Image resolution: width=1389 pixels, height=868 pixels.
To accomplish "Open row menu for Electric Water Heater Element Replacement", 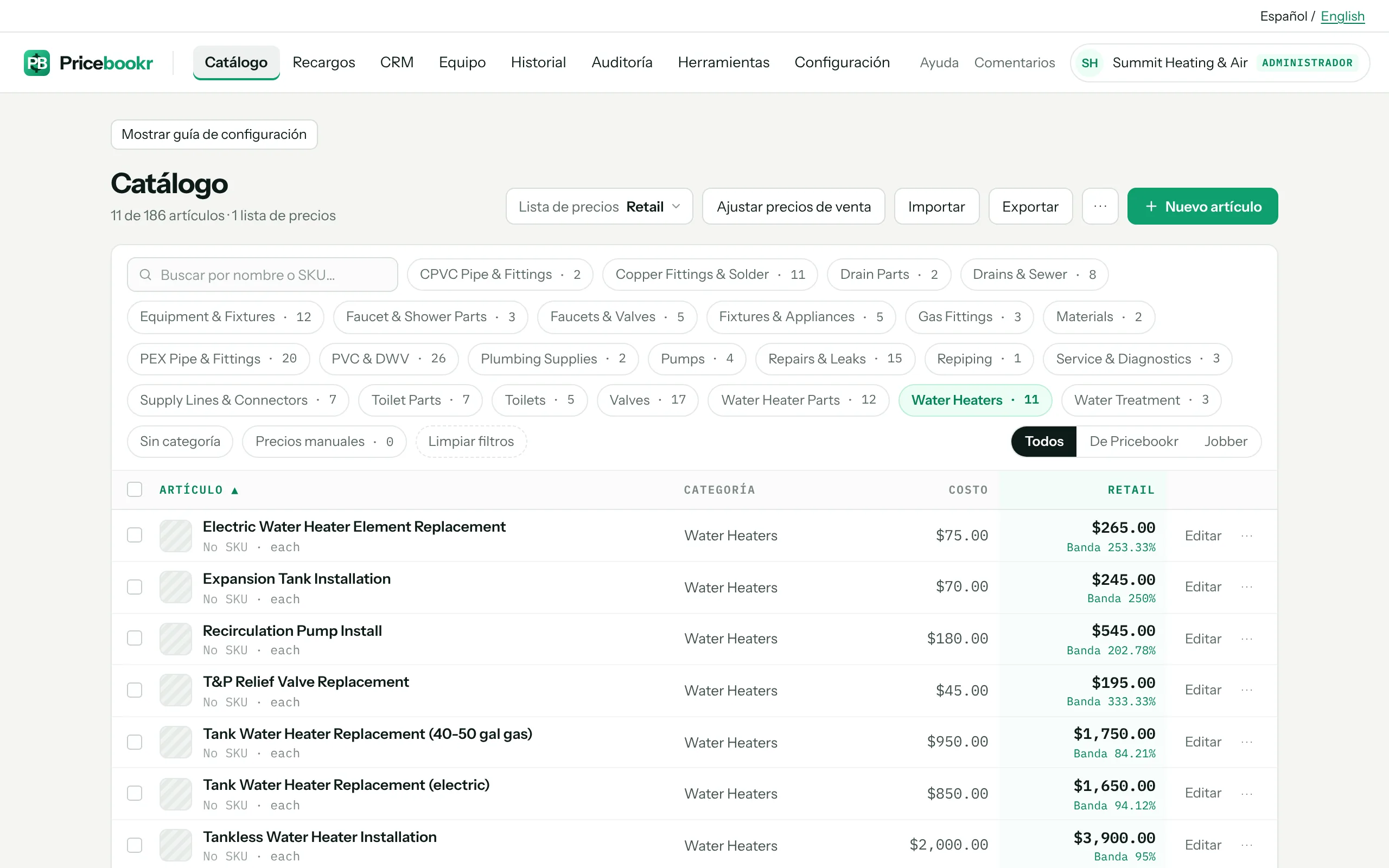I will click(1247, 535).
